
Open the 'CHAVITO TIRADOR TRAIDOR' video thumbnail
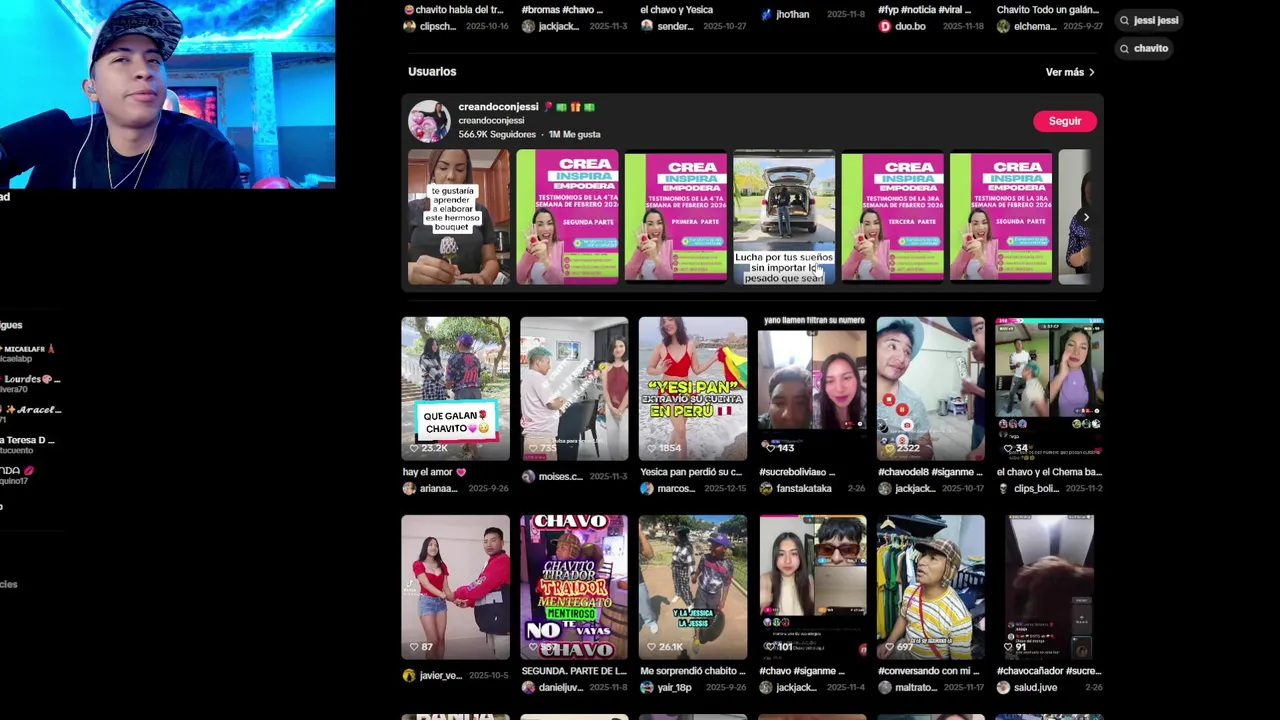tap(574, 587)
